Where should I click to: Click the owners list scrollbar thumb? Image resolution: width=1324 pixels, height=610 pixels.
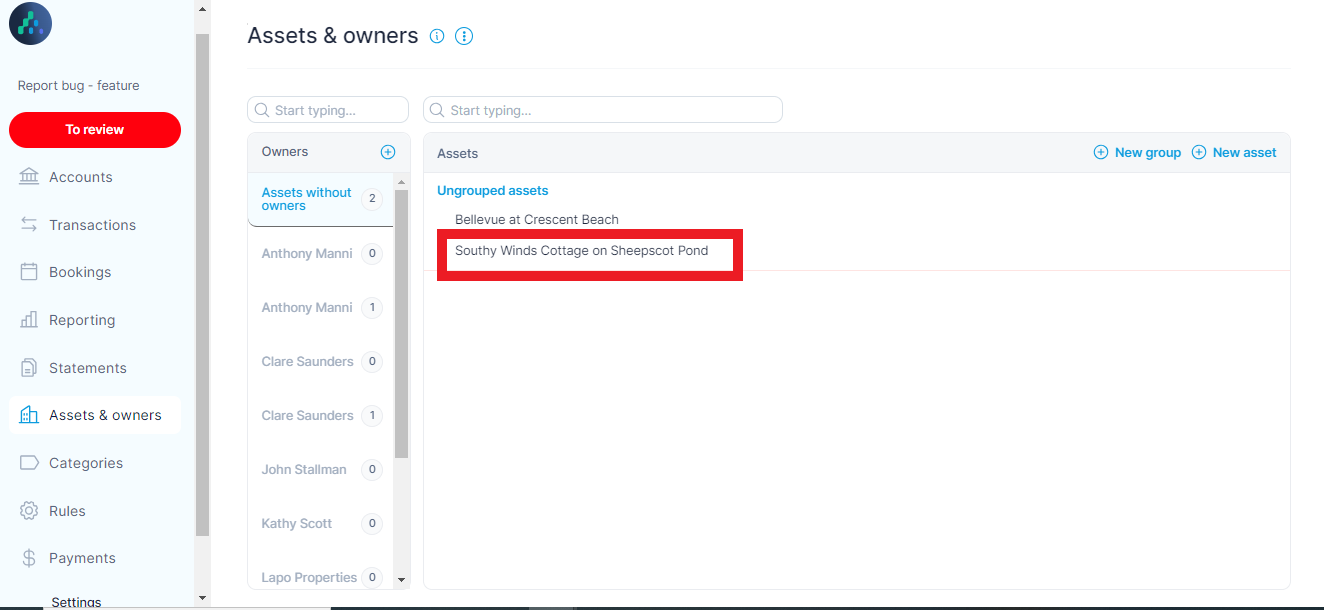(x=402, y=324)
